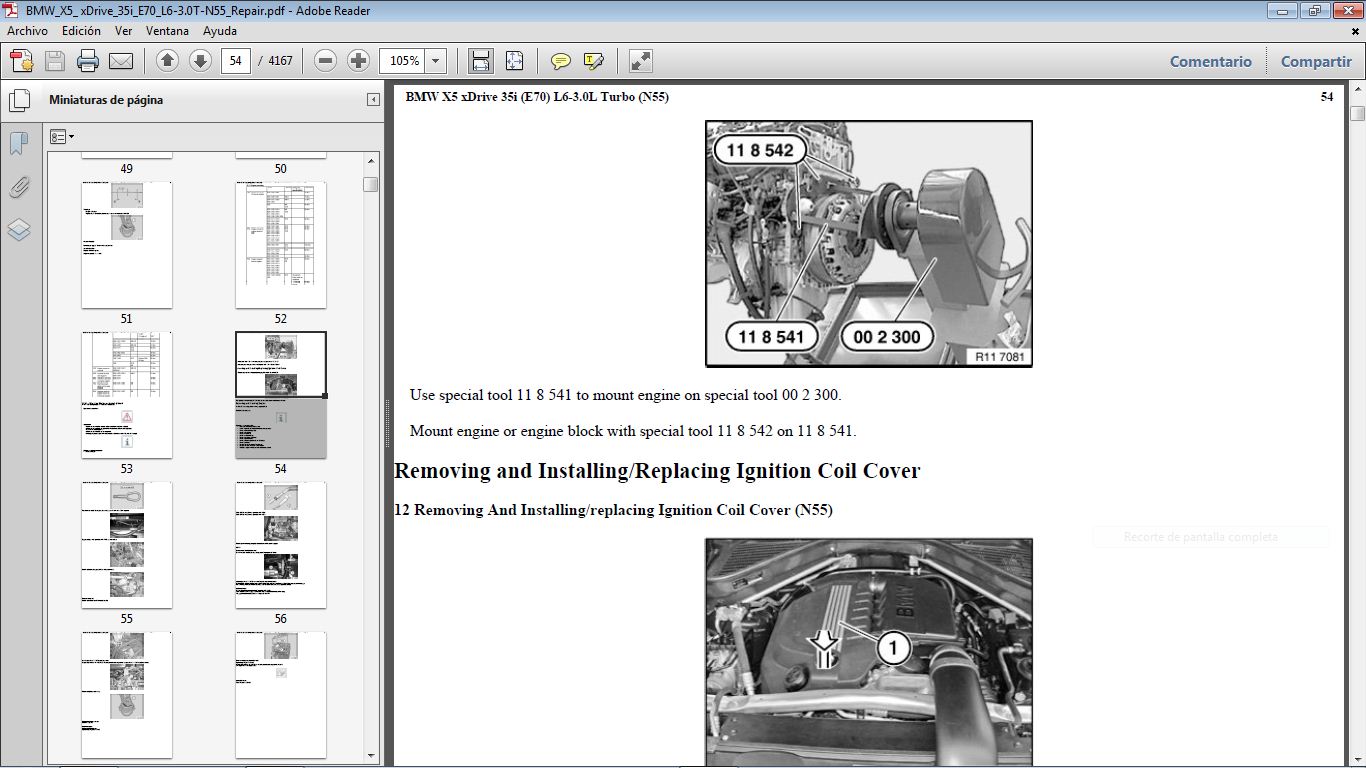This screenshot has width=1366, height=768.
Task: Click the engine bay photo with callout 1
Action: [x=869, y=653]
